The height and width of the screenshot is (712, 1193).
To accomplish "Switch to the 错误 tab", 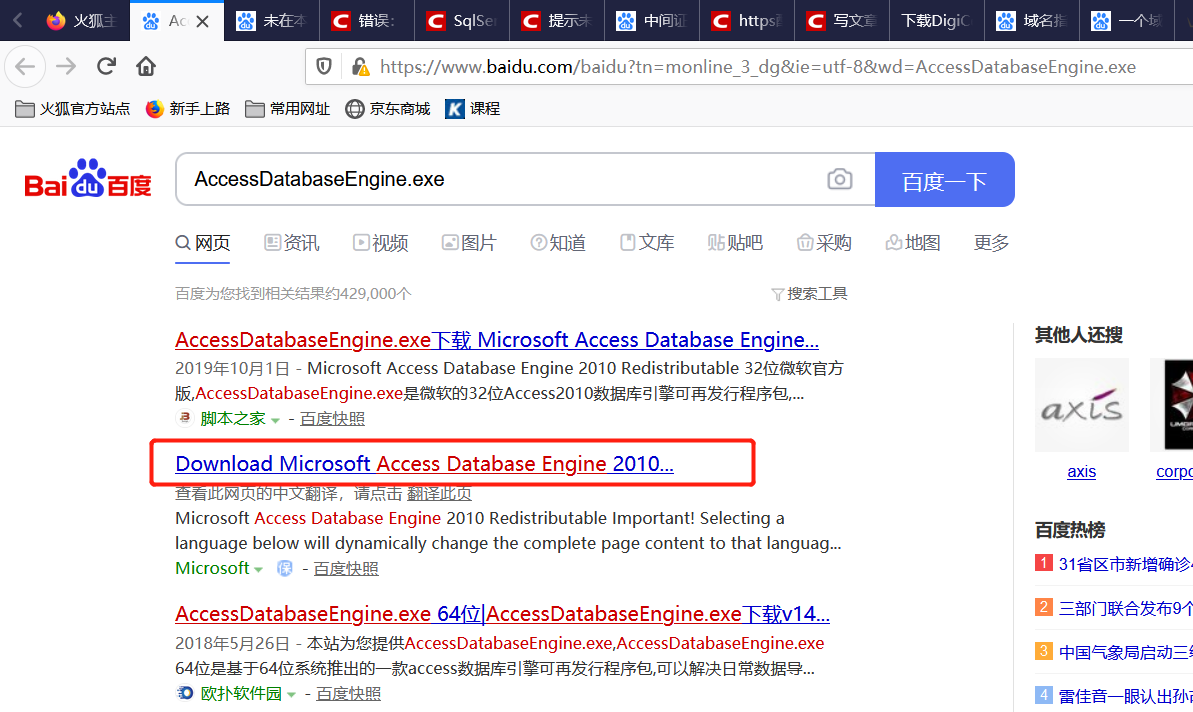I will pos(367,21).
